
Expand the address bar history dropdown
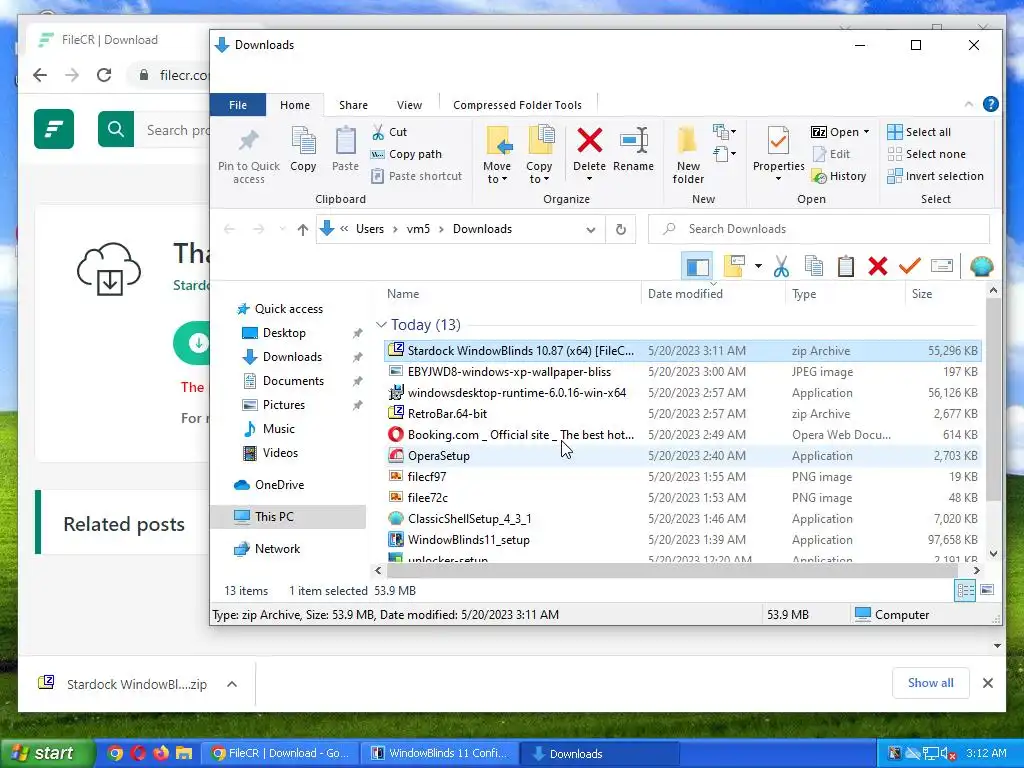590,229
